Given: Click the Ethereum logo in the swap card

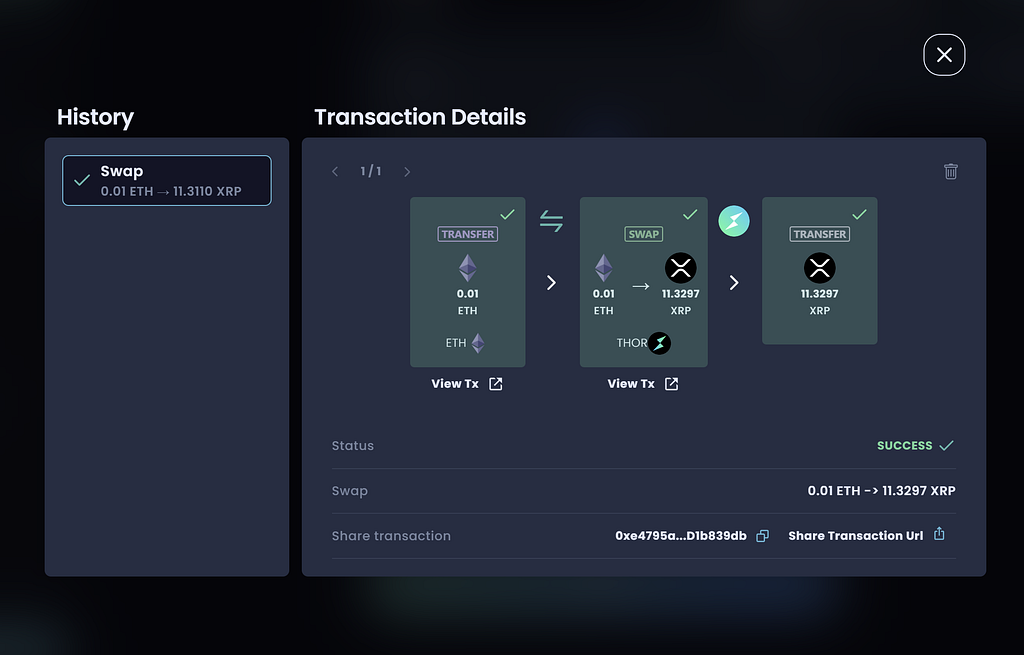Looking at the screenshot, I should click(x=603, y=268).
